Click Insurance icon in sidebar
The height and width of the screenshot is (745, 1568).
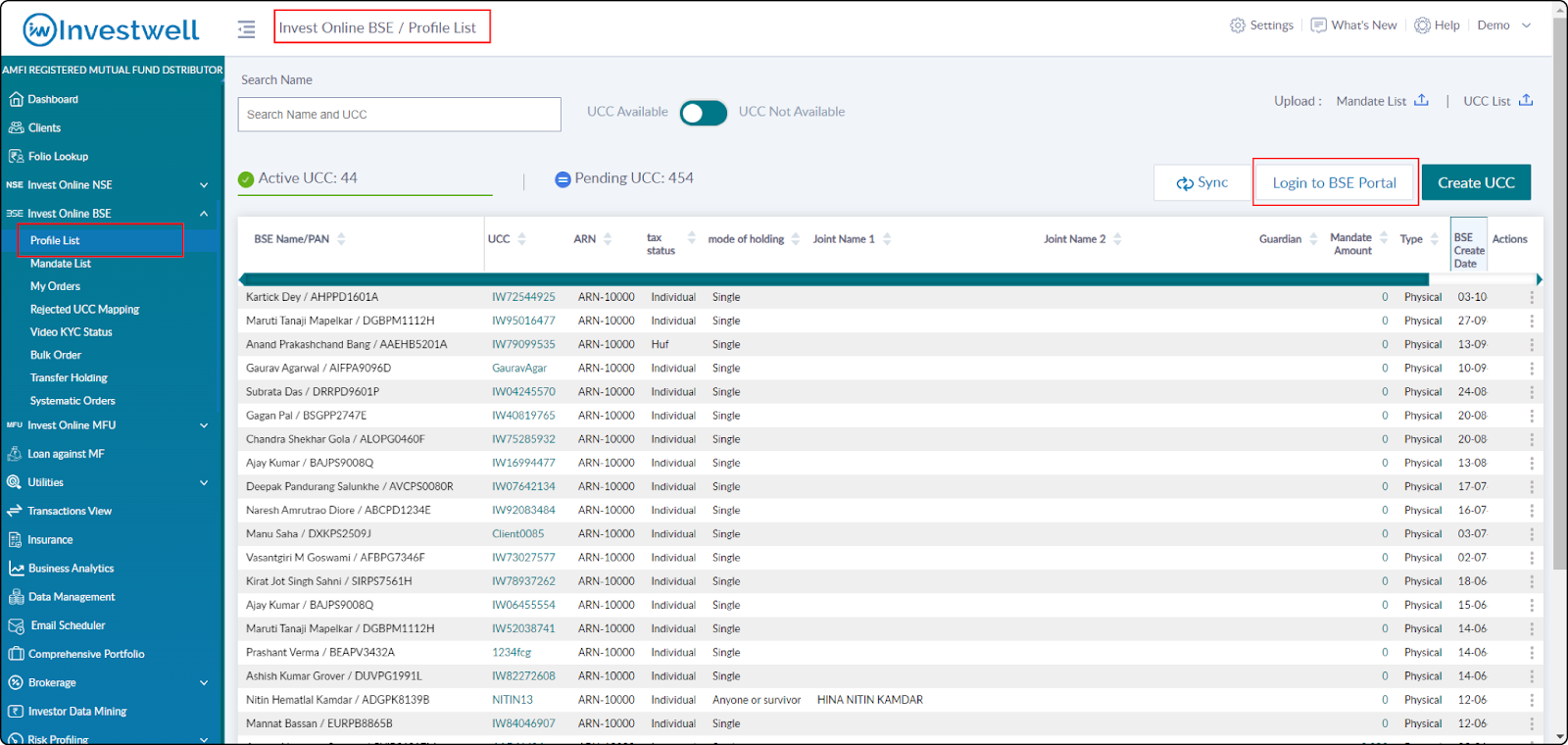[15, 539]
